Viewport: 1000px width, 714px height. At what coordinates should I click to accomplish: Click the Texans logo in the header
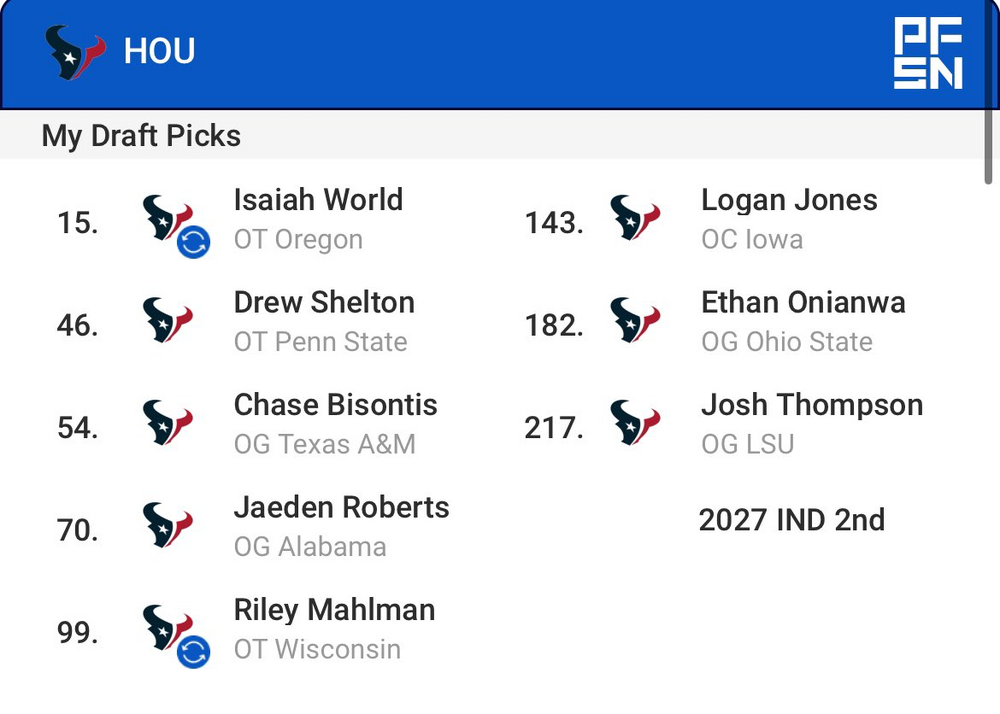click(75, 51)
